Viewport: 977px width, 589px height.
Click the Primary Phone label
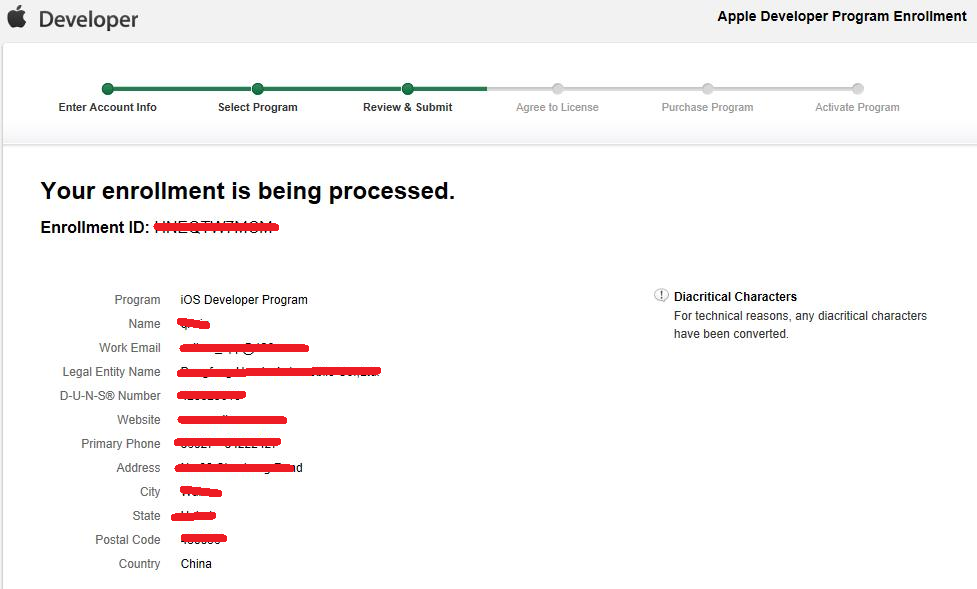[x=120, y=444]
